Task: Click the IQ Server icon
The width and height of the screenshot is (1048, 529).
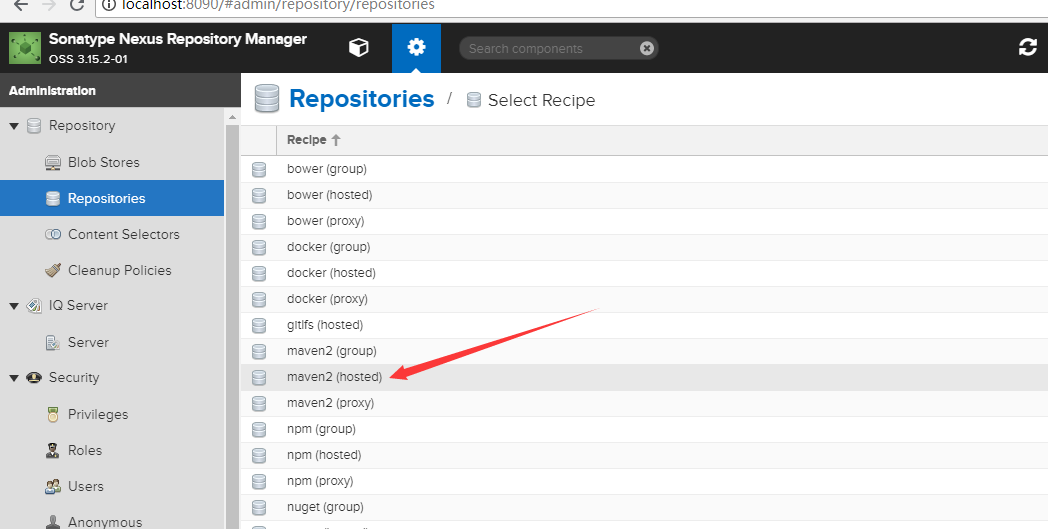Action: (33, 306)
